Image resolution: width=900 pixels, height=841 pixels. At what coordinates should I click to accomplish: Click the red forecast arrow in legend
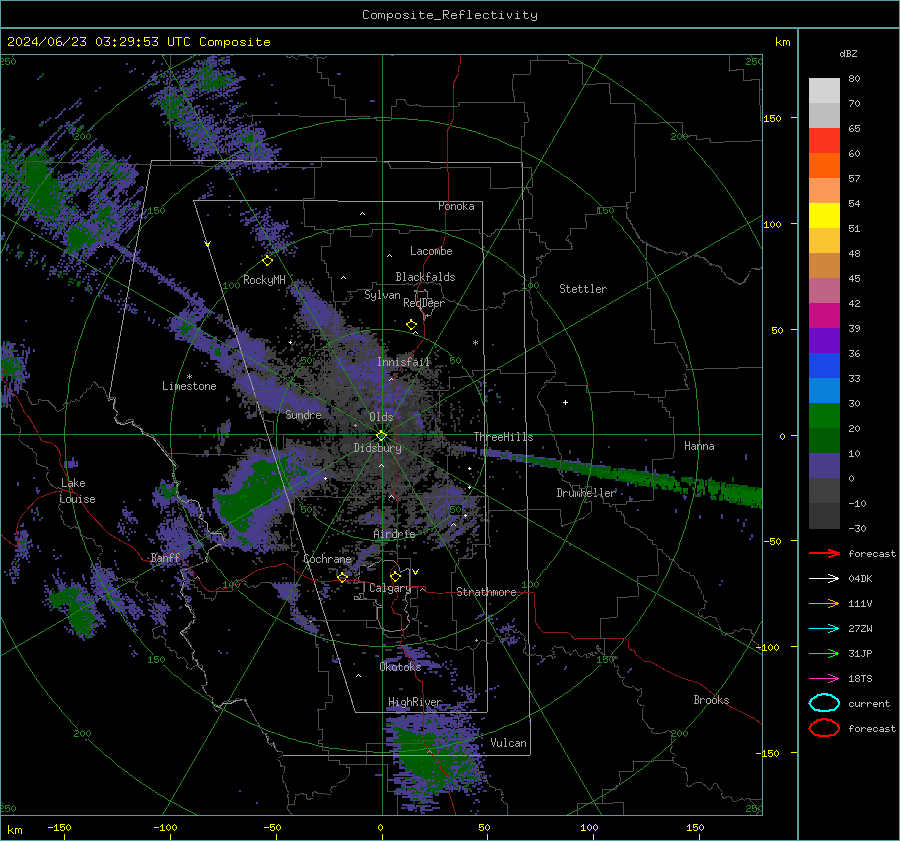click(824, 553)
